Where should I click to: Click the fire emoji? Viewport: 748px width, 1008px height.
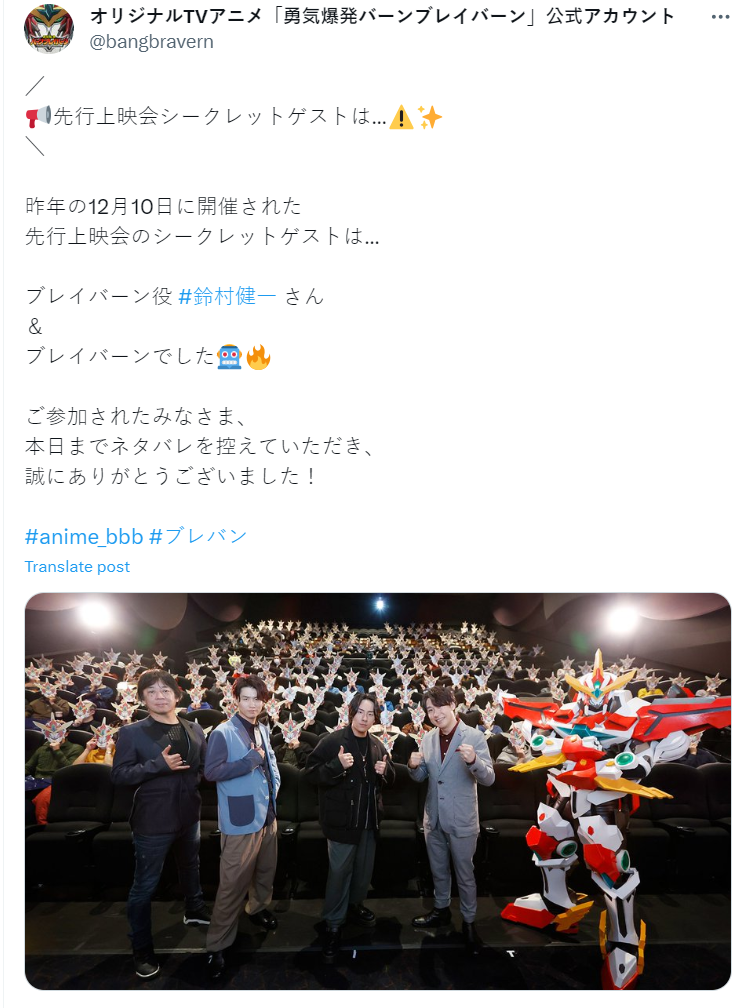click(258, 357)
